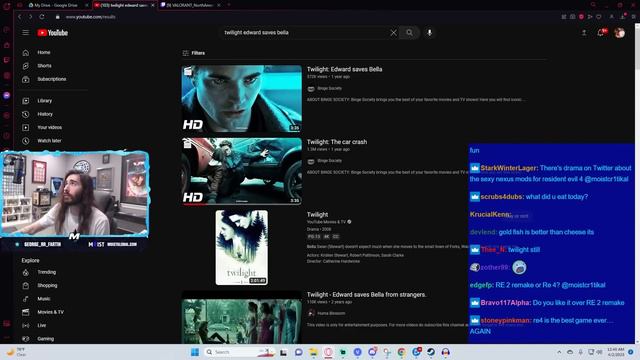This screenshot has width=640, height=360.
Task: Open Opera GX icon in taskbar
Action: 328,352
